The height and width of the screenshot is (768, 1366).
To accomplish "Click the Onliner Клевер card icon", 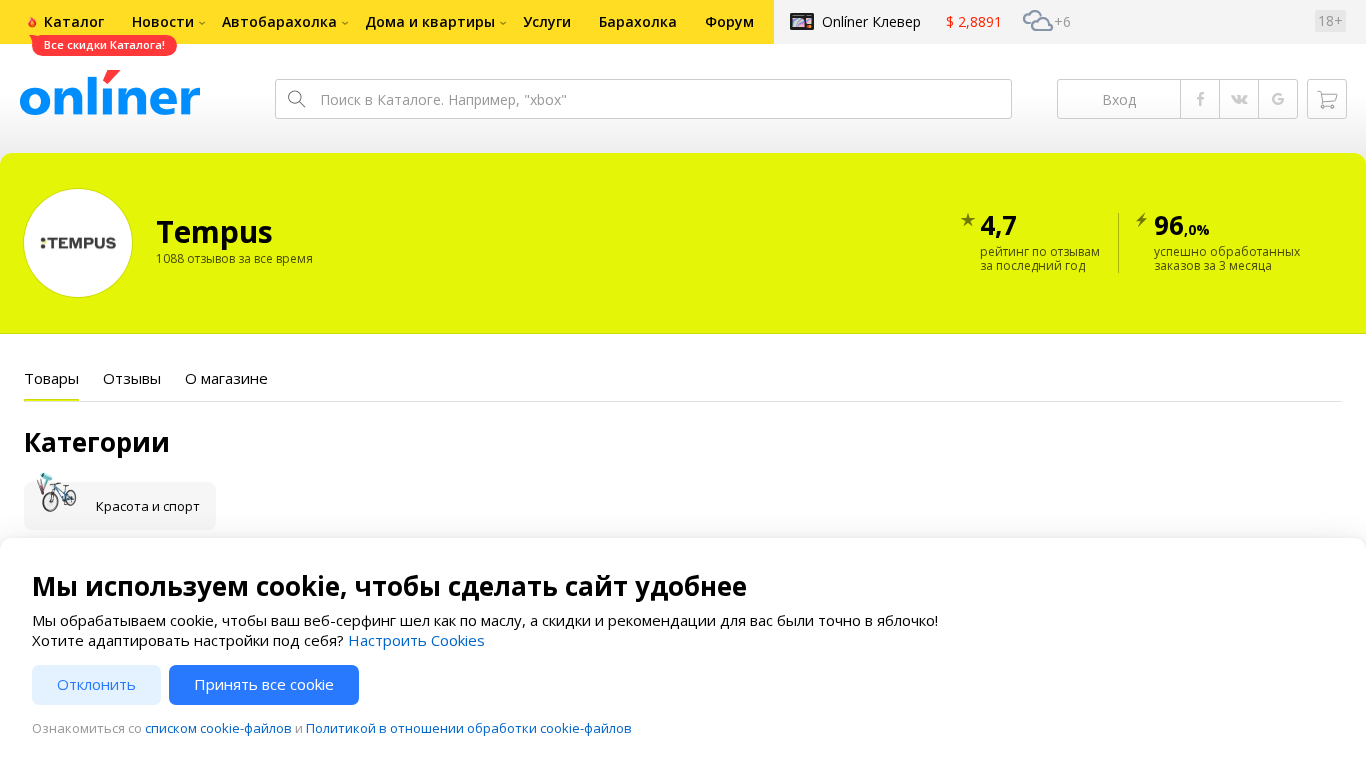I will pos(802,21).
